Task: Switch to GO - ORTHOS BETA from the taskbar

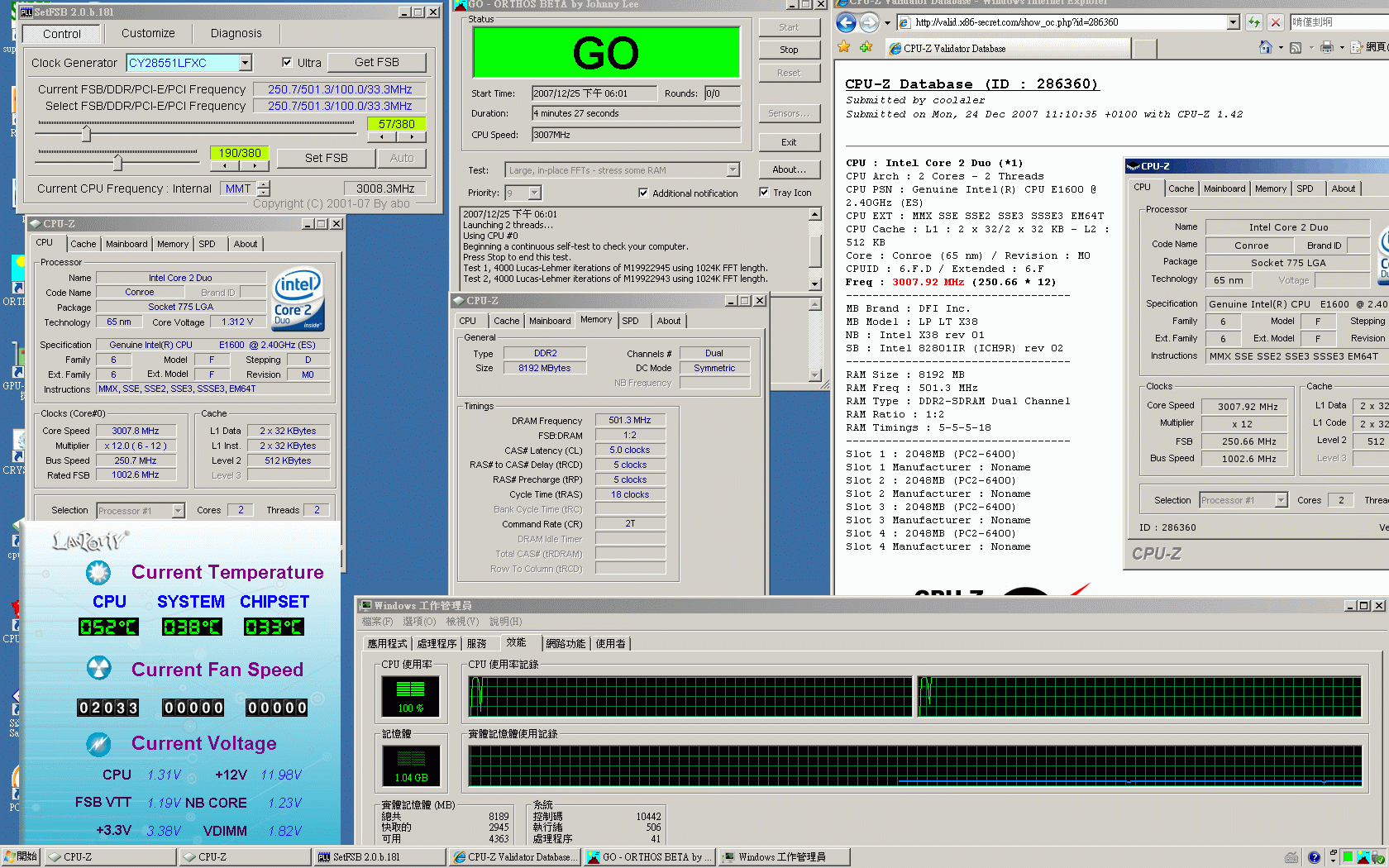Action: (x=649, y=857)
